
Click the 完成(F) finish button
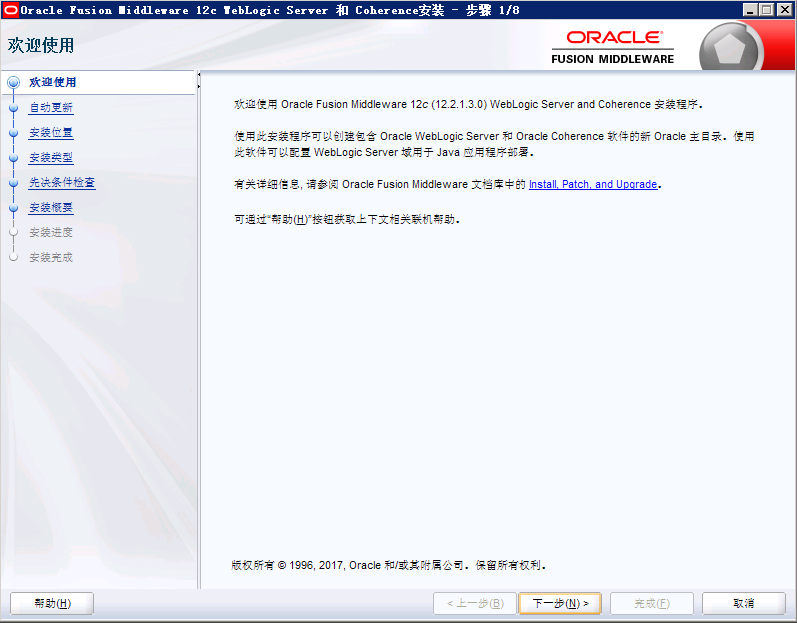pos(652,603)
